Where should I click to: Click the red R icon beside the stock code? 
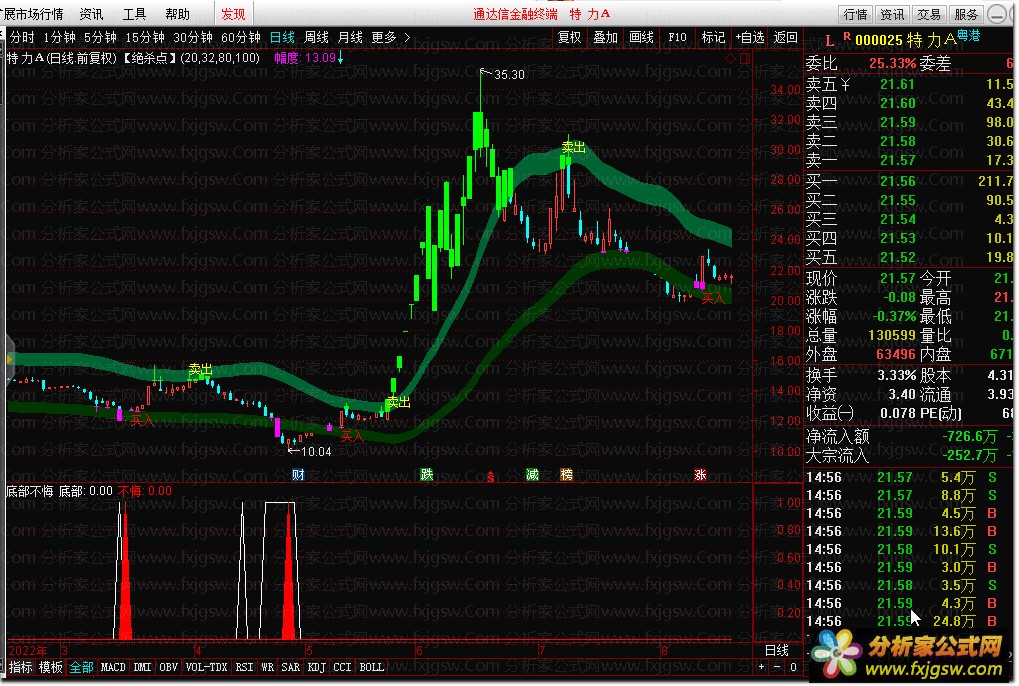pos(847,36)
